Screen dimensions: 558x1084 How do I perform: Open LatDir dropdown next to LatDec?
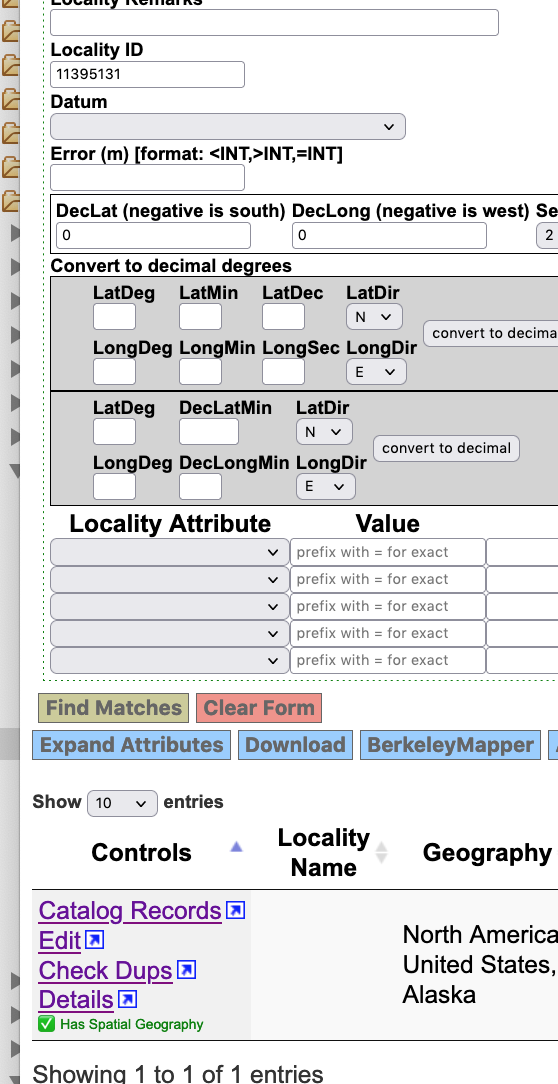(374, 317)
